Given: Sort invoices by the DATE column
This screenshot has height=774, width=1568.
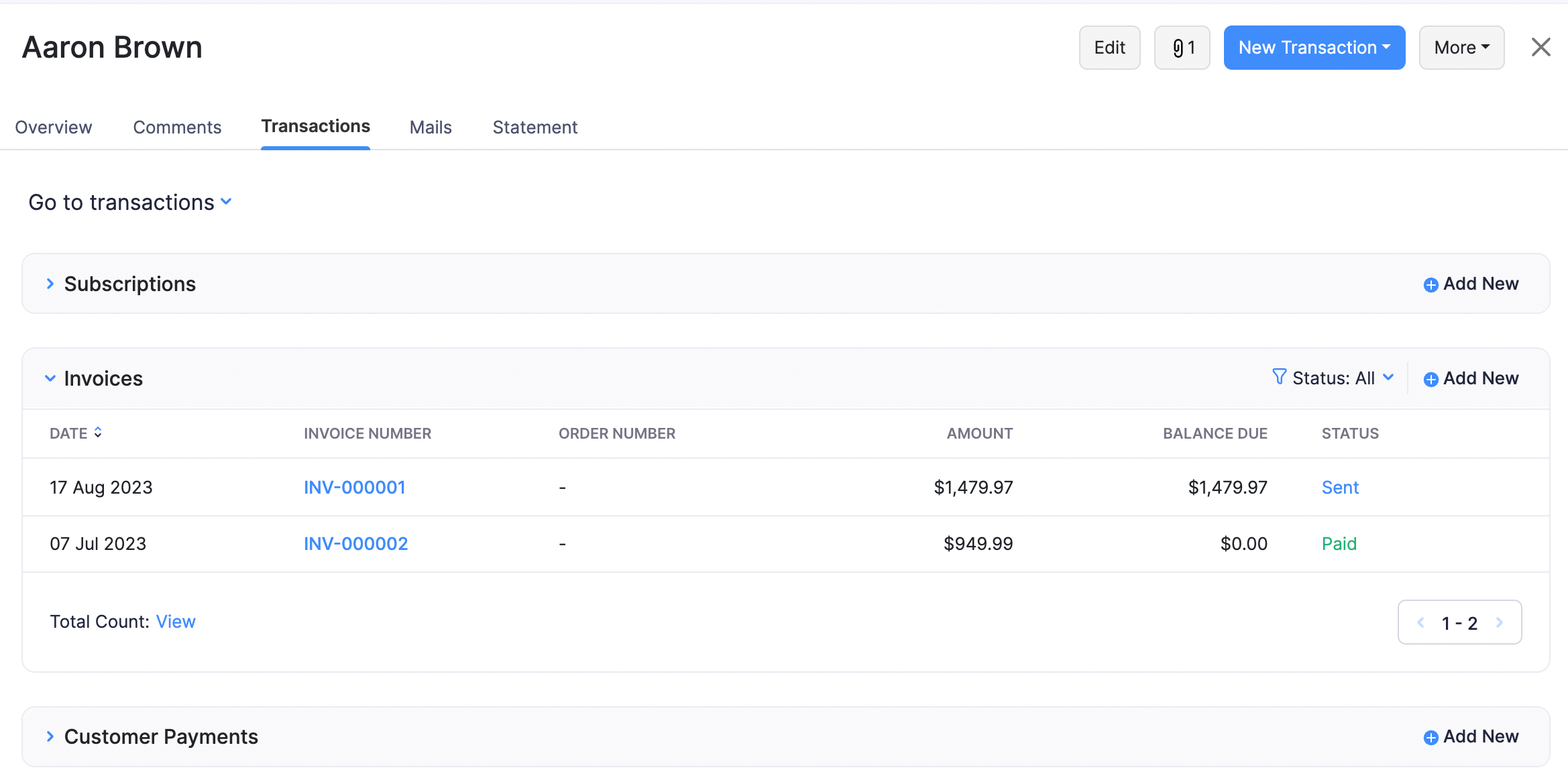Looking at the screenshot, I should coord(76,433).
